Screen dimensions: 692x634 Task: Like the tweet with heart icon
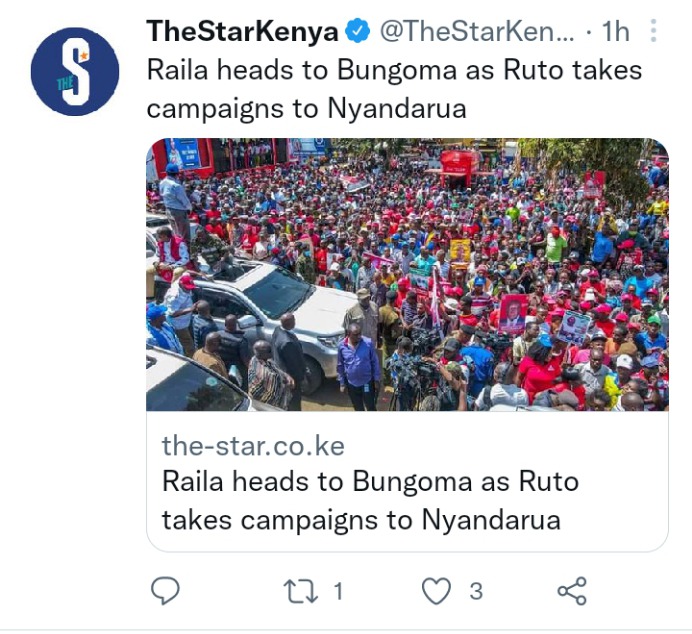(436, 591)
